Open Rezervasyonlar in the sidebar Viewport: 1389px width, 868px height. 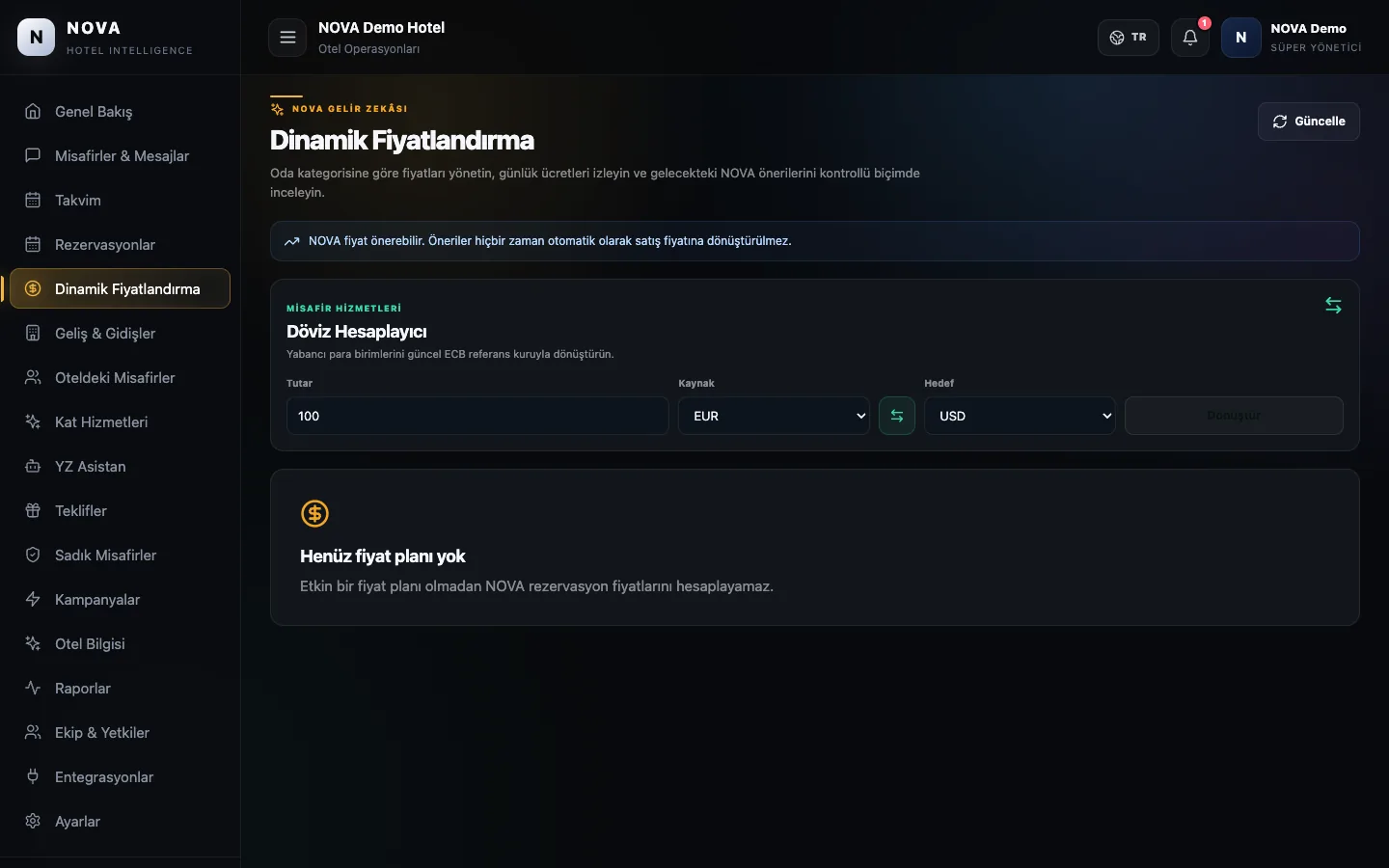[120, 244]
